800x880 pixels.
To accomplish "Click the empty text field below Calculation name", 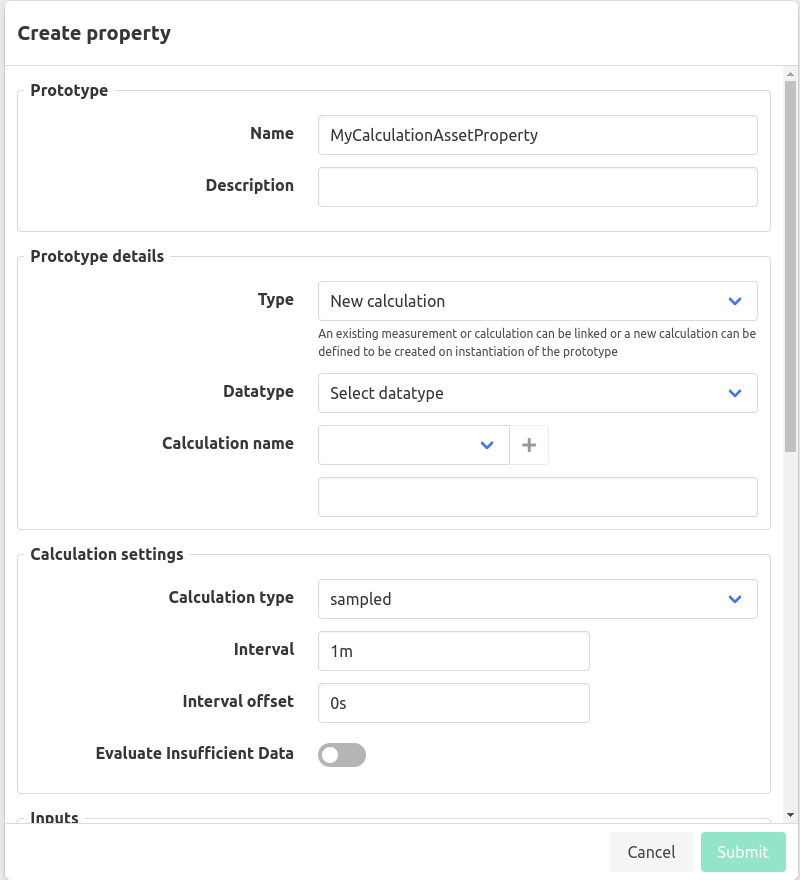I will point(538,497).
